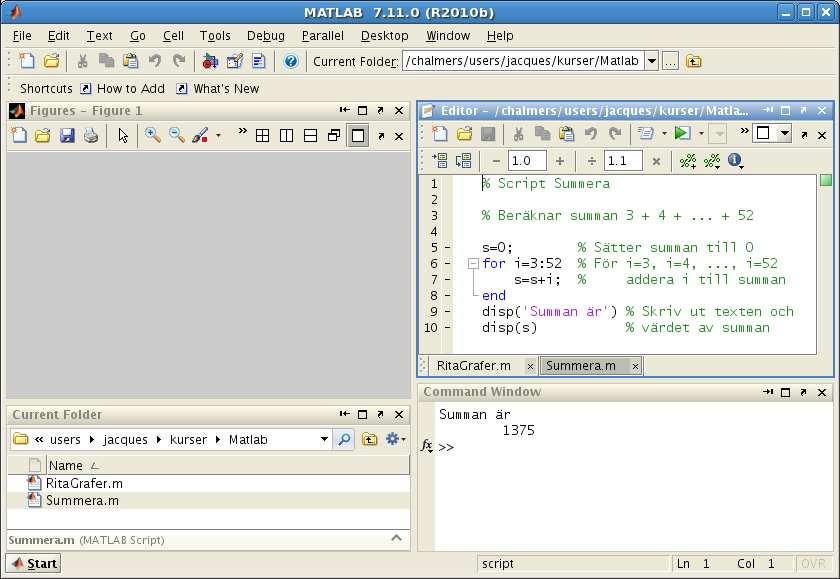Screen dimensions: 840x579
Task: Undo using the main toolbar arrow
Action: (155, 61)
